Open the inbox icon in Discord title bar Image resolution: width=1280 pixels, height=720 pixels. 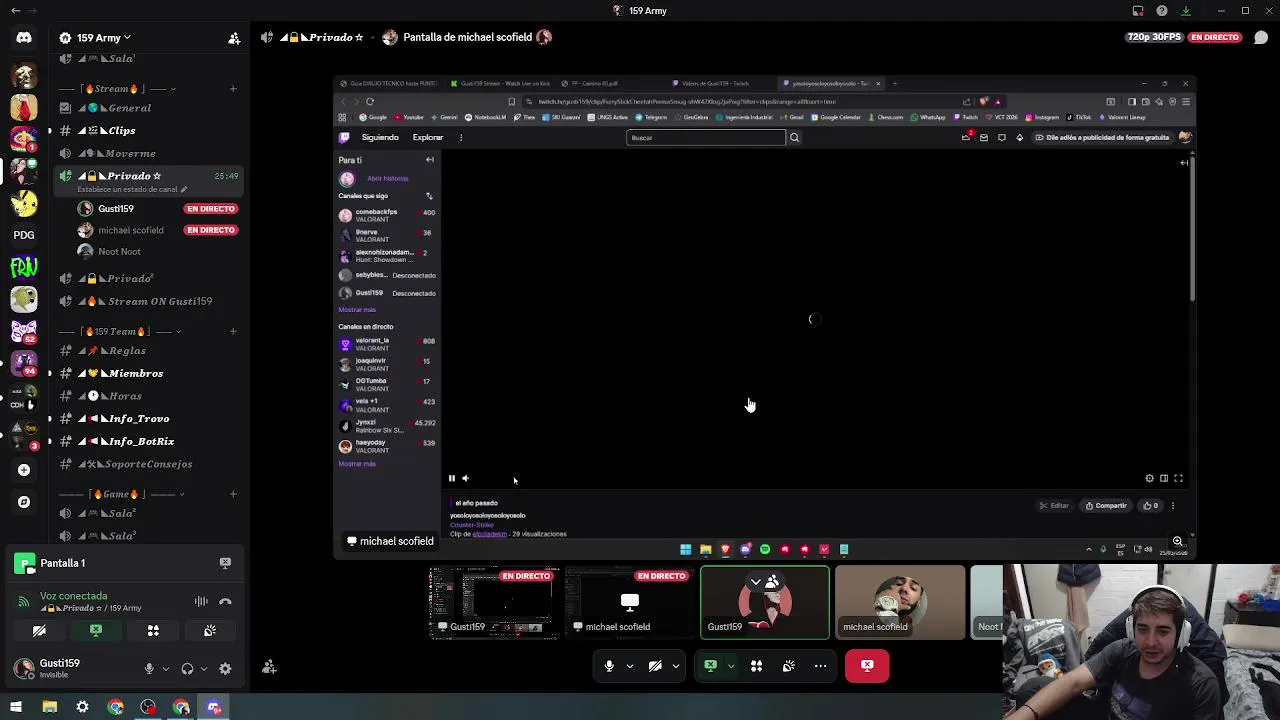[x=1138, y=11]
